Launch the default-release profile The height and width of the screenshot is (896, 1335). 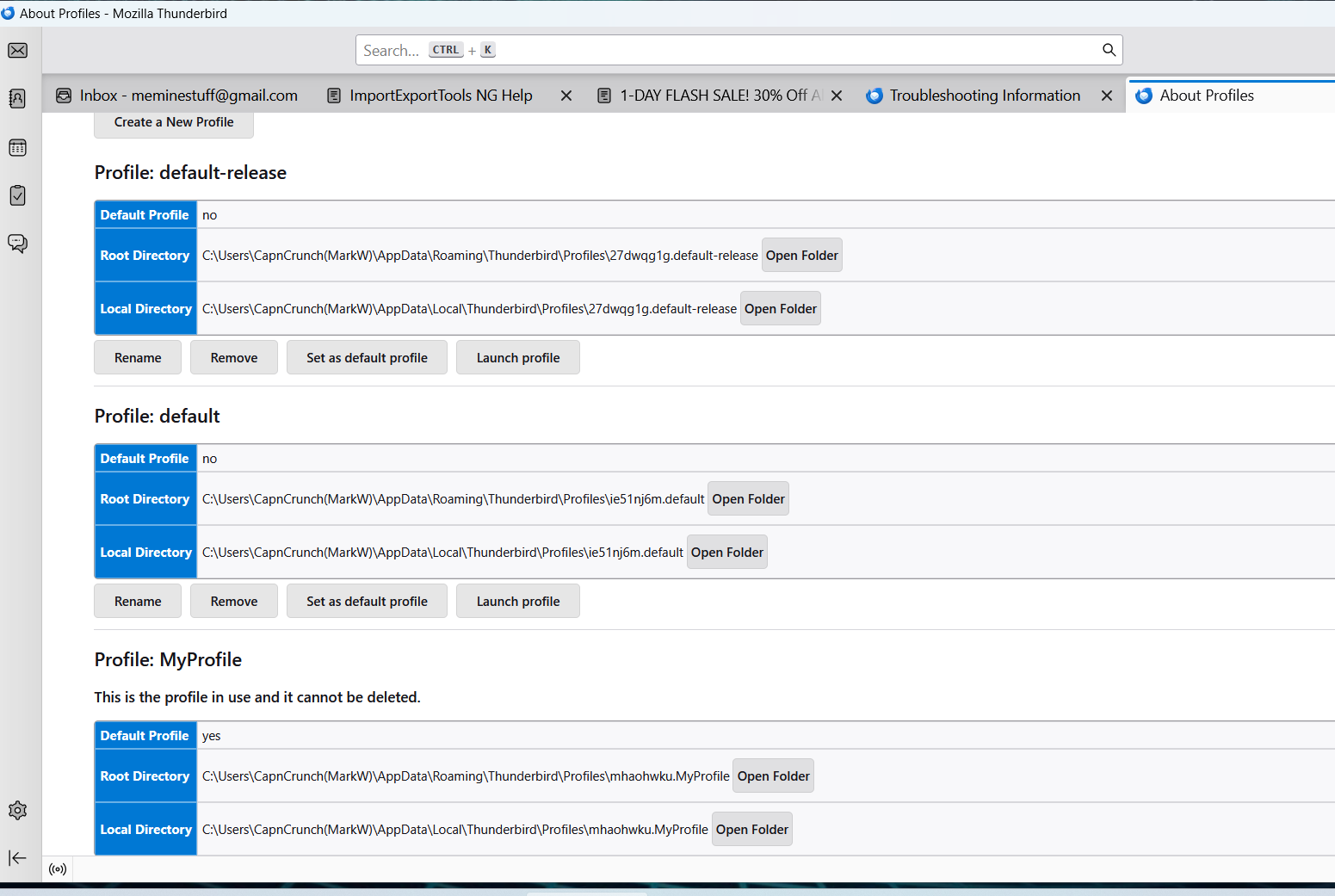click(x=518, y=358)
